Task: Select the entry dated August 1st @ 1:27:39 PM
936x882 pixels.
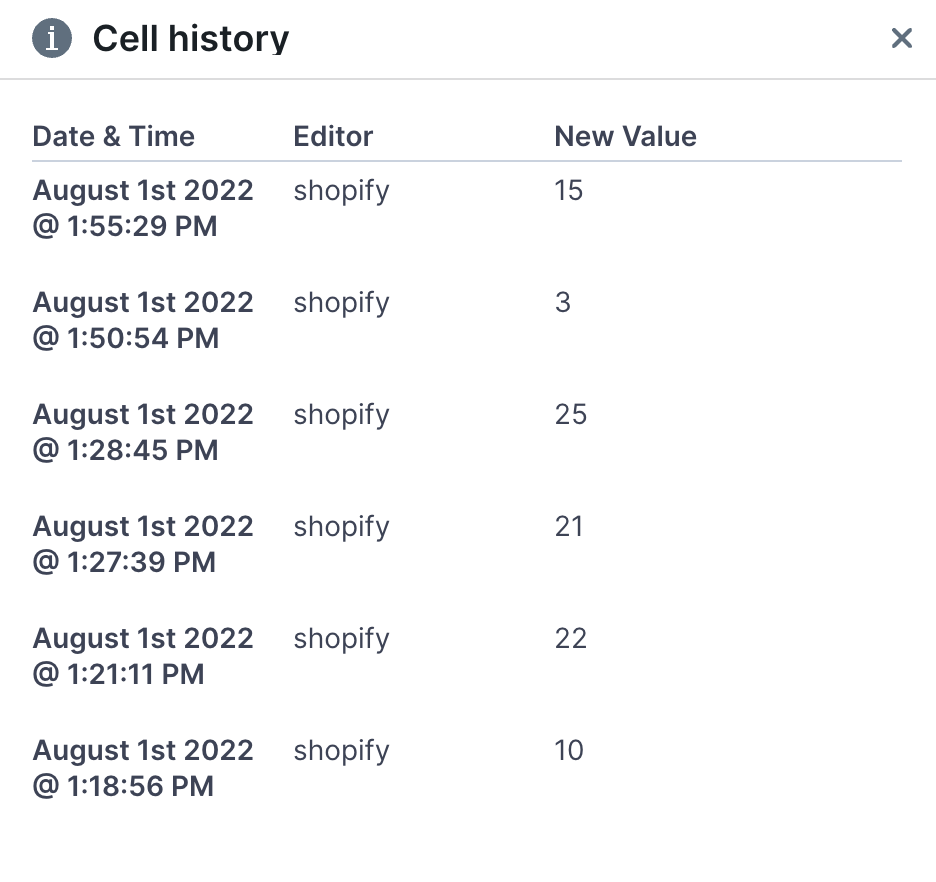Action: click(143, 544)
